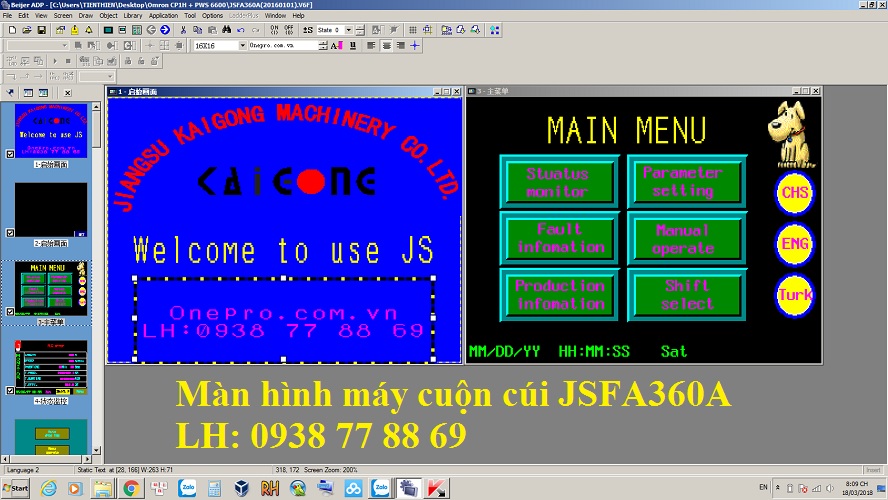Switch objects to ON state icon
Image resolution: width=888 pixels, height=500 pixels.
(274, 30)
